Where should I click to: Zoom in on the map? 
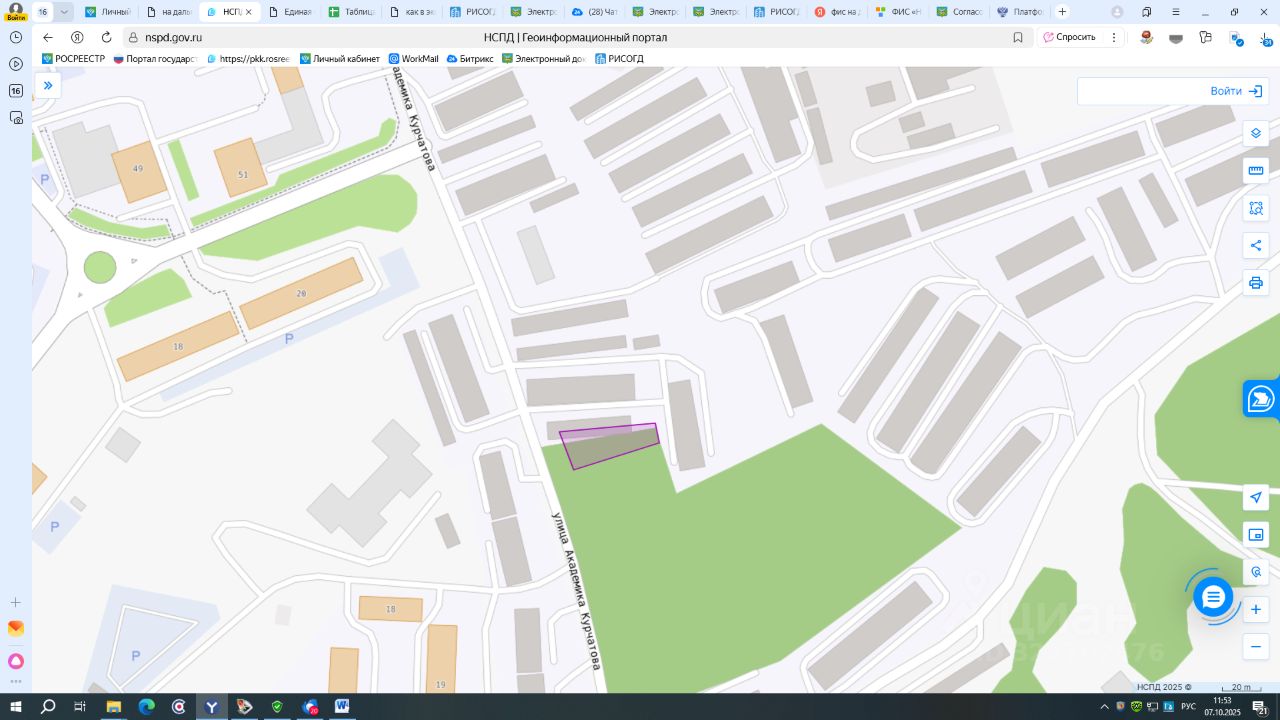[1256, 609]
